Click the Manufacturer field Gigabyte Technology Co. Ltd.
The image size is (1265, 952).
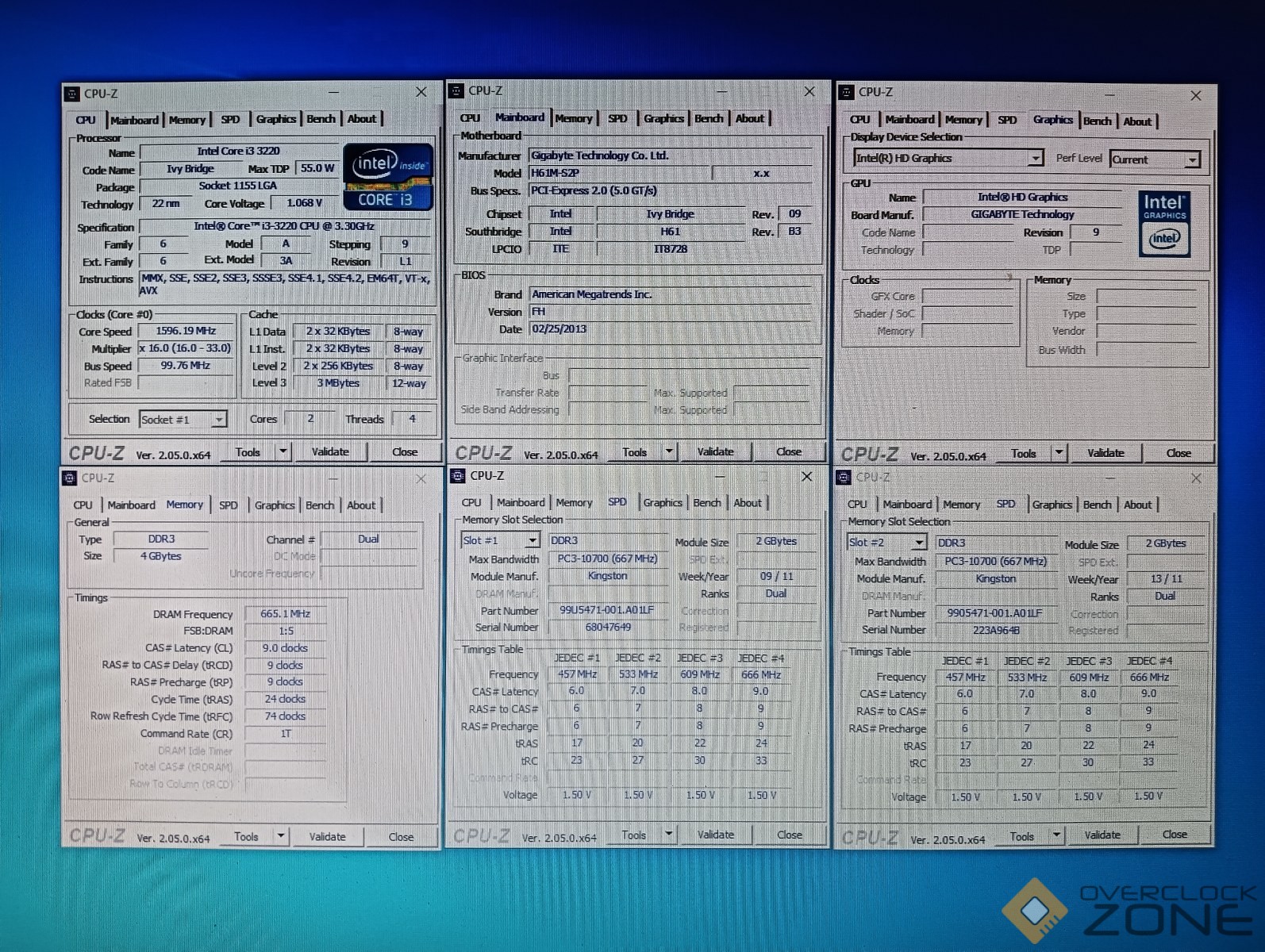(671, 155)
